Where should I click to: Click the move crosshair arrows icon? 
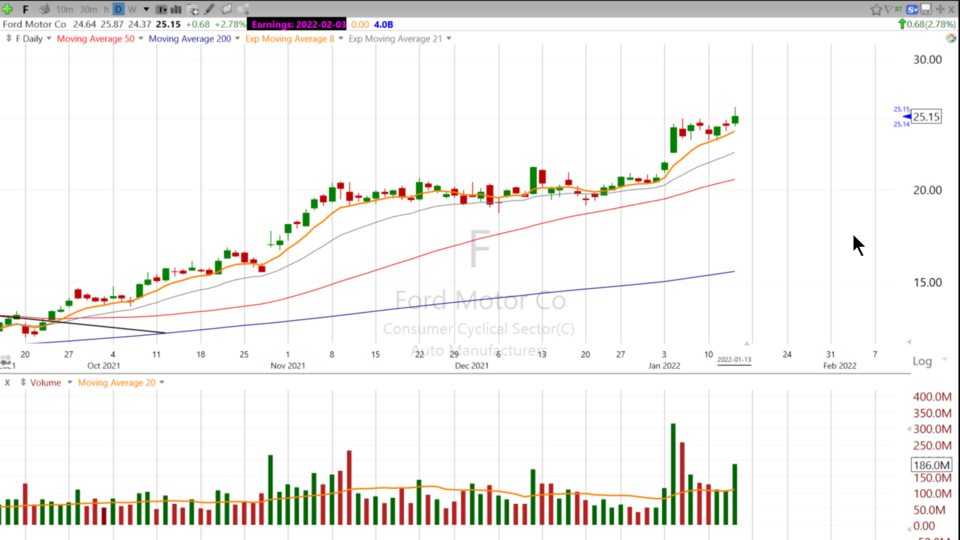click(940, 9)
